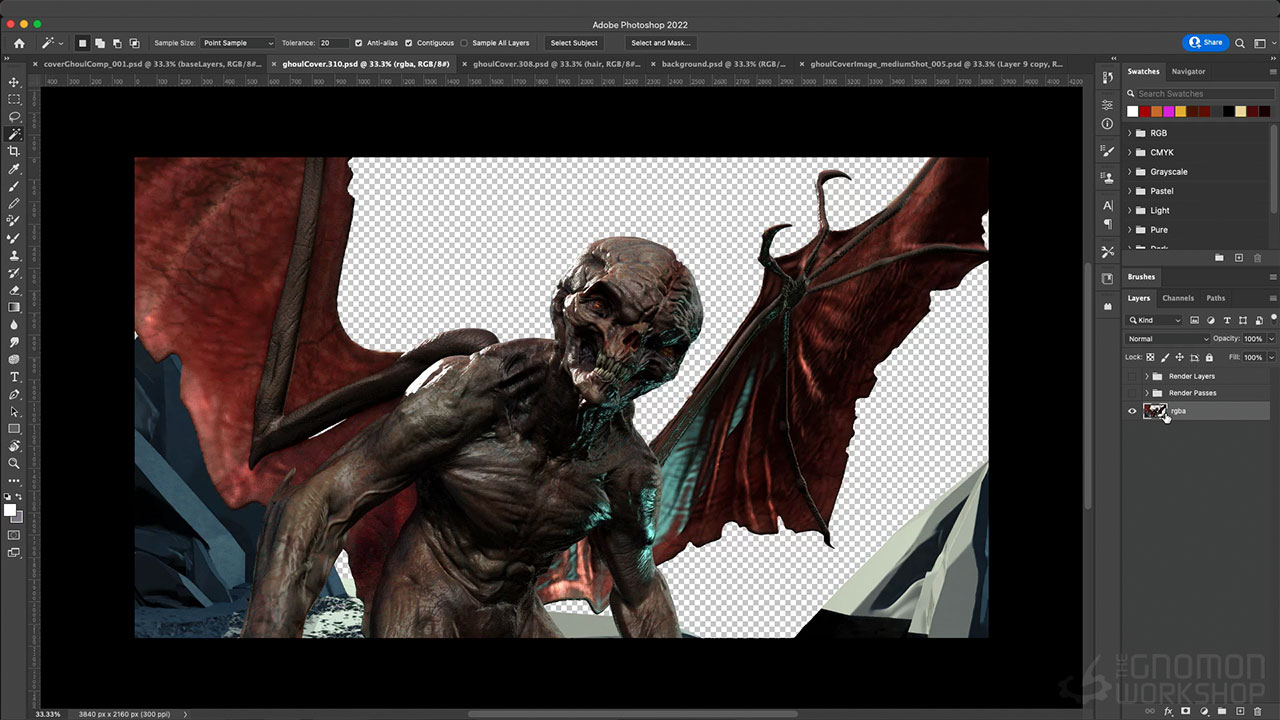Screen dimensions: 1280x720
Task: Select the Move tool
Action: pos(14,82)
